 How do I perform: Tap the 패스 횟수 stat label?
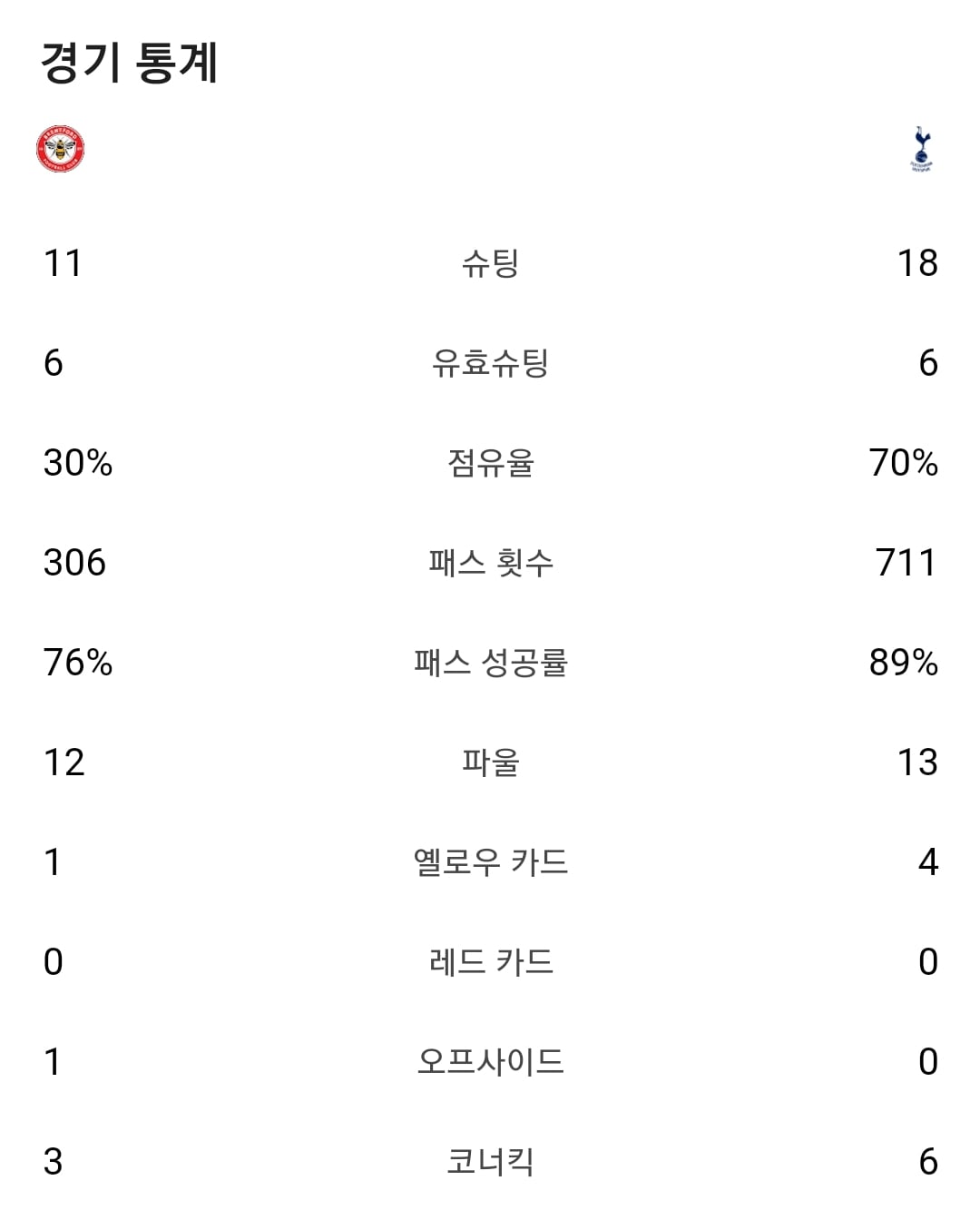[x=490, y=563]
